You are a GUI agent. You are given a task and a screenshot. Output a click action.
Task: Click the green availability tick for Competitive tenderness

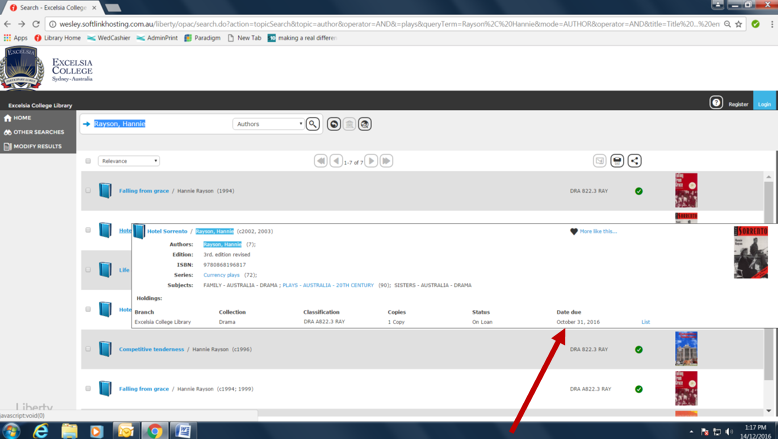tap(639, 350)
